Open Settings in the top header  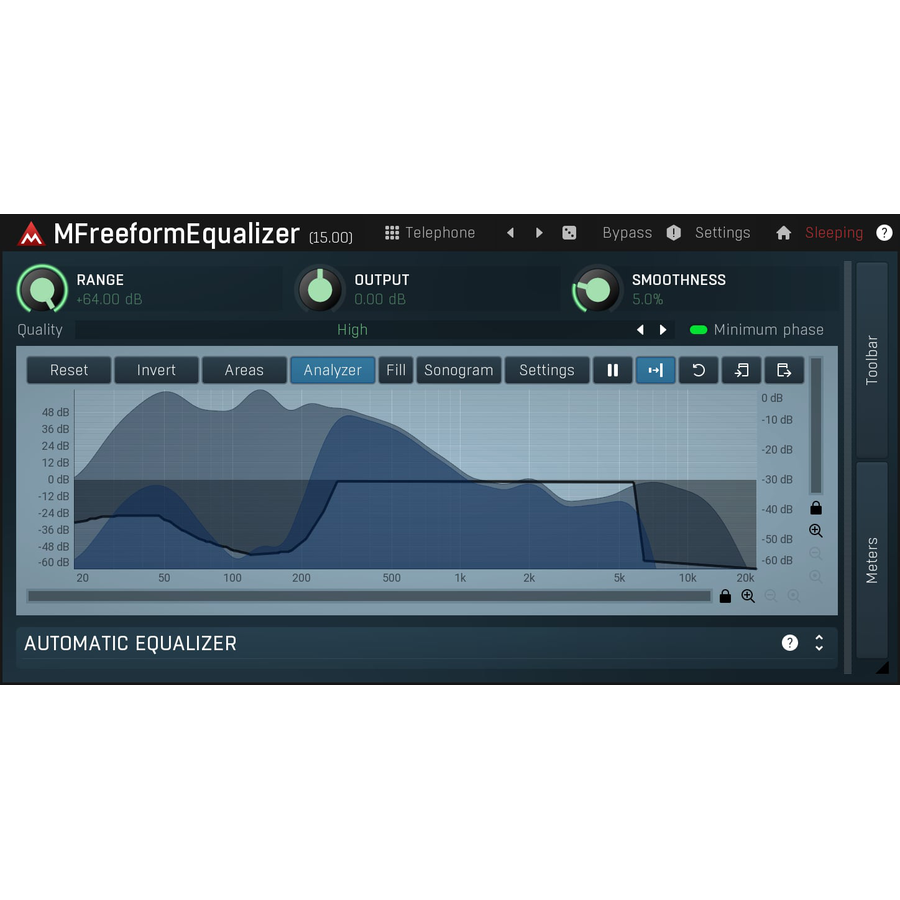723,232
